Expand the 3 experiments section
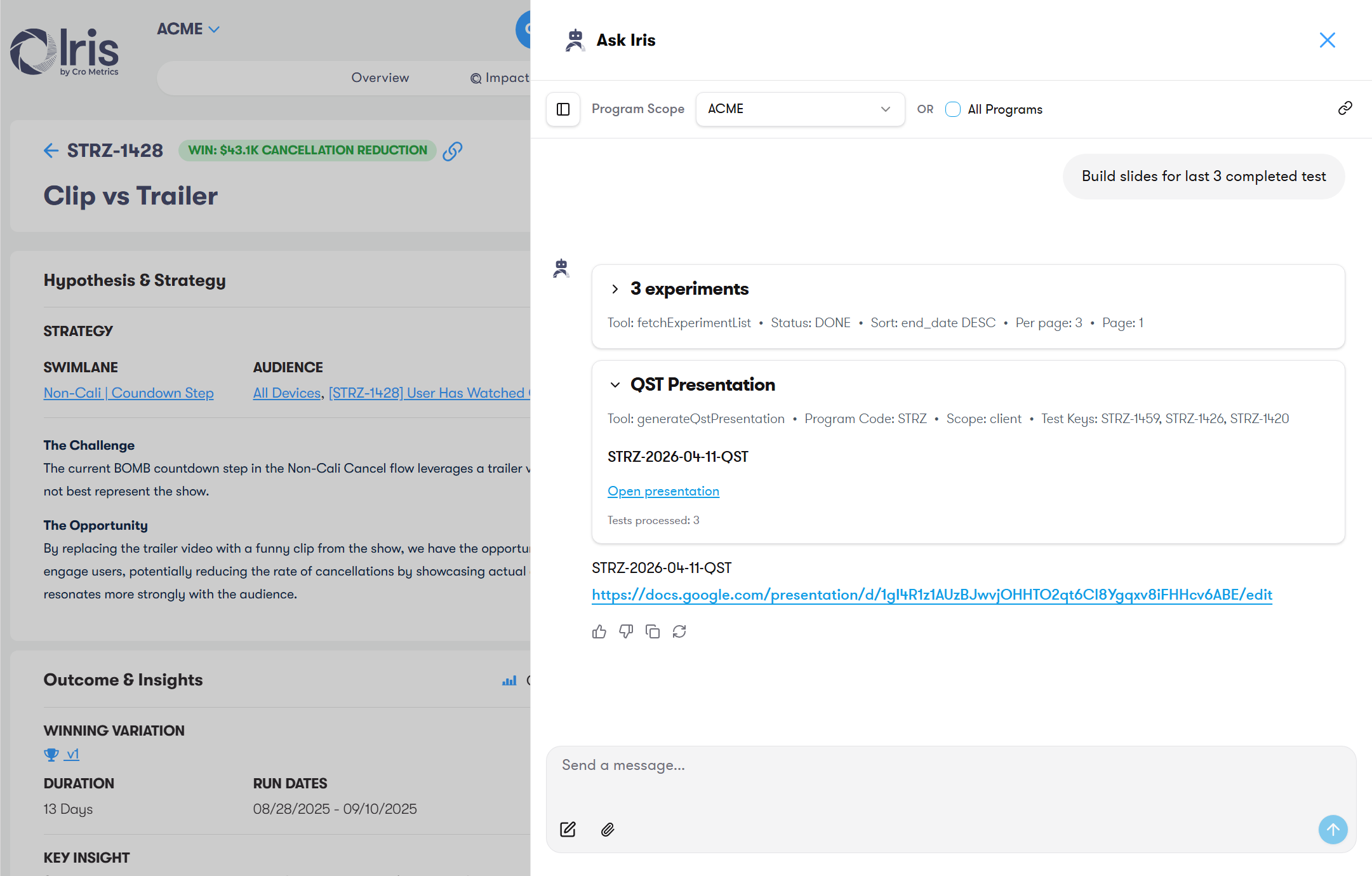 (x=615, y=289)
